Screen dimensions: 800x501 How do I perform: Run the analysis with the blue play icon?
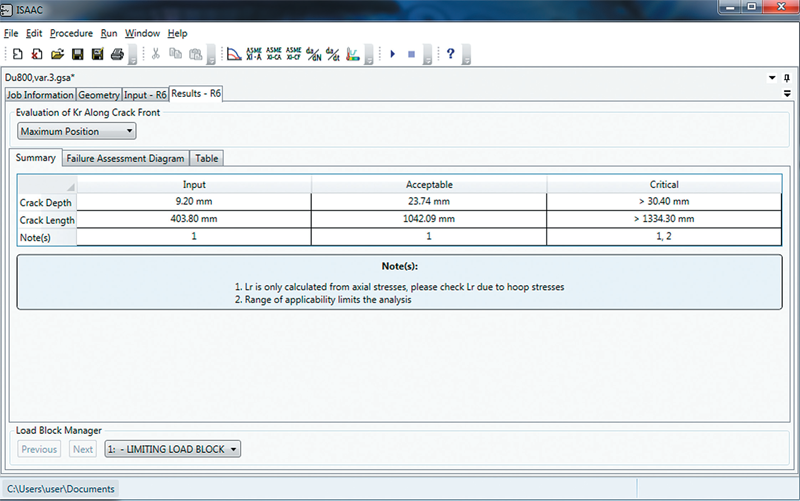392,54
